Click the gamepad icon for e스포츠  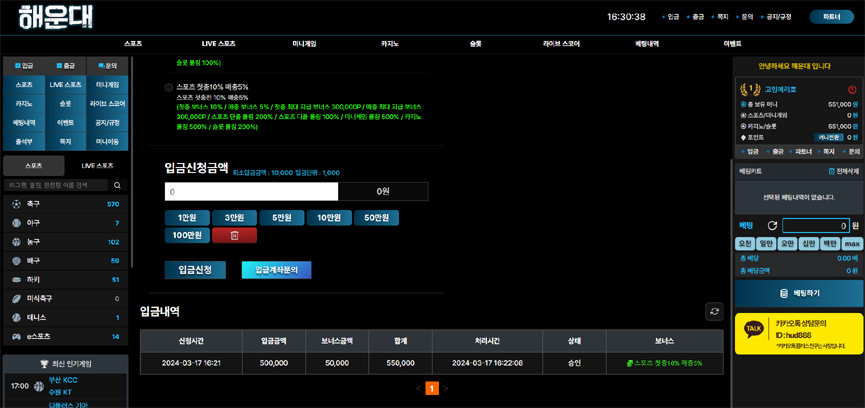pyautogui.click(x=16, y=337)
